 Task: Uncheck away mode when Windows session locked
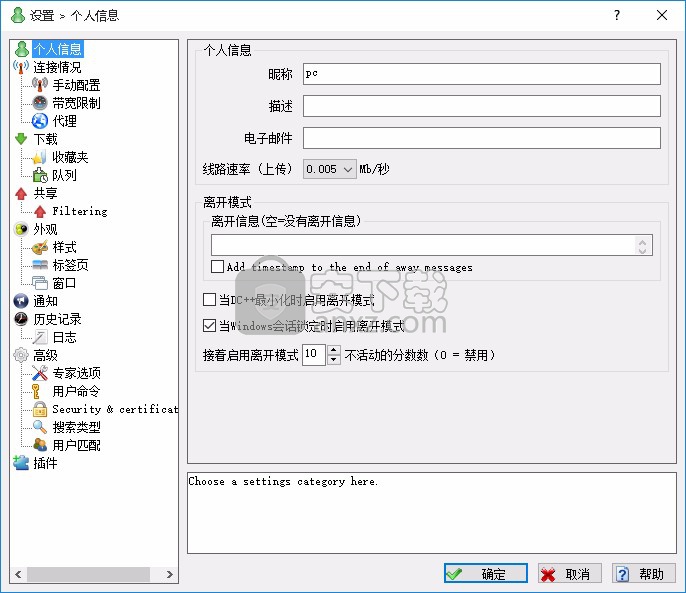(210, 326)
